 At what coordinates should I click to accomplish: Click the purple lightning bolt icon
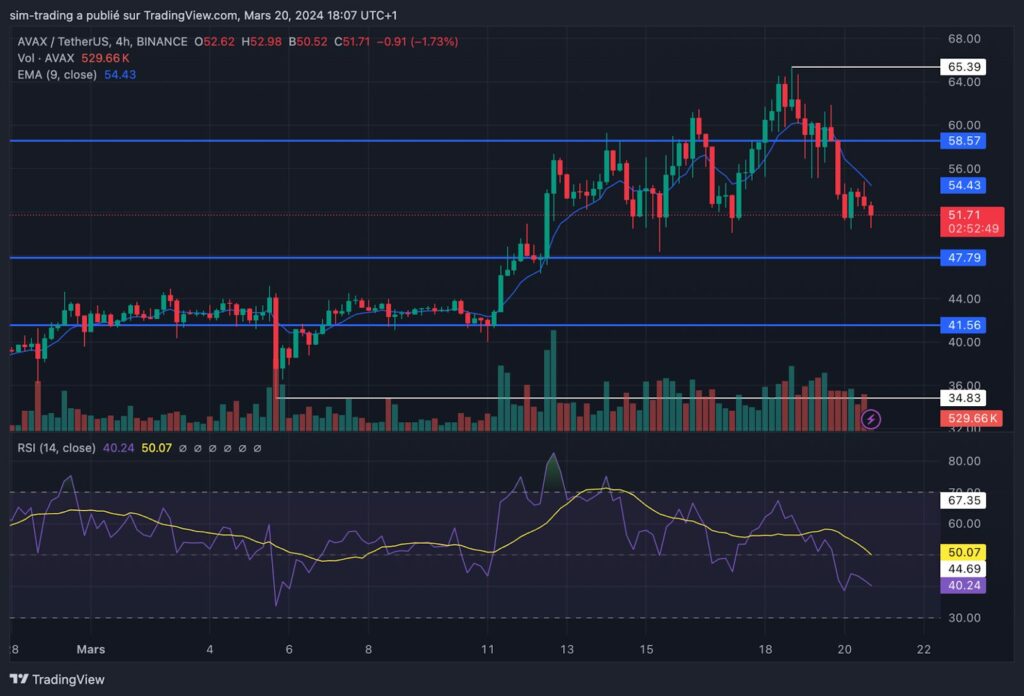pyautogui.click(x=871, y=419)
